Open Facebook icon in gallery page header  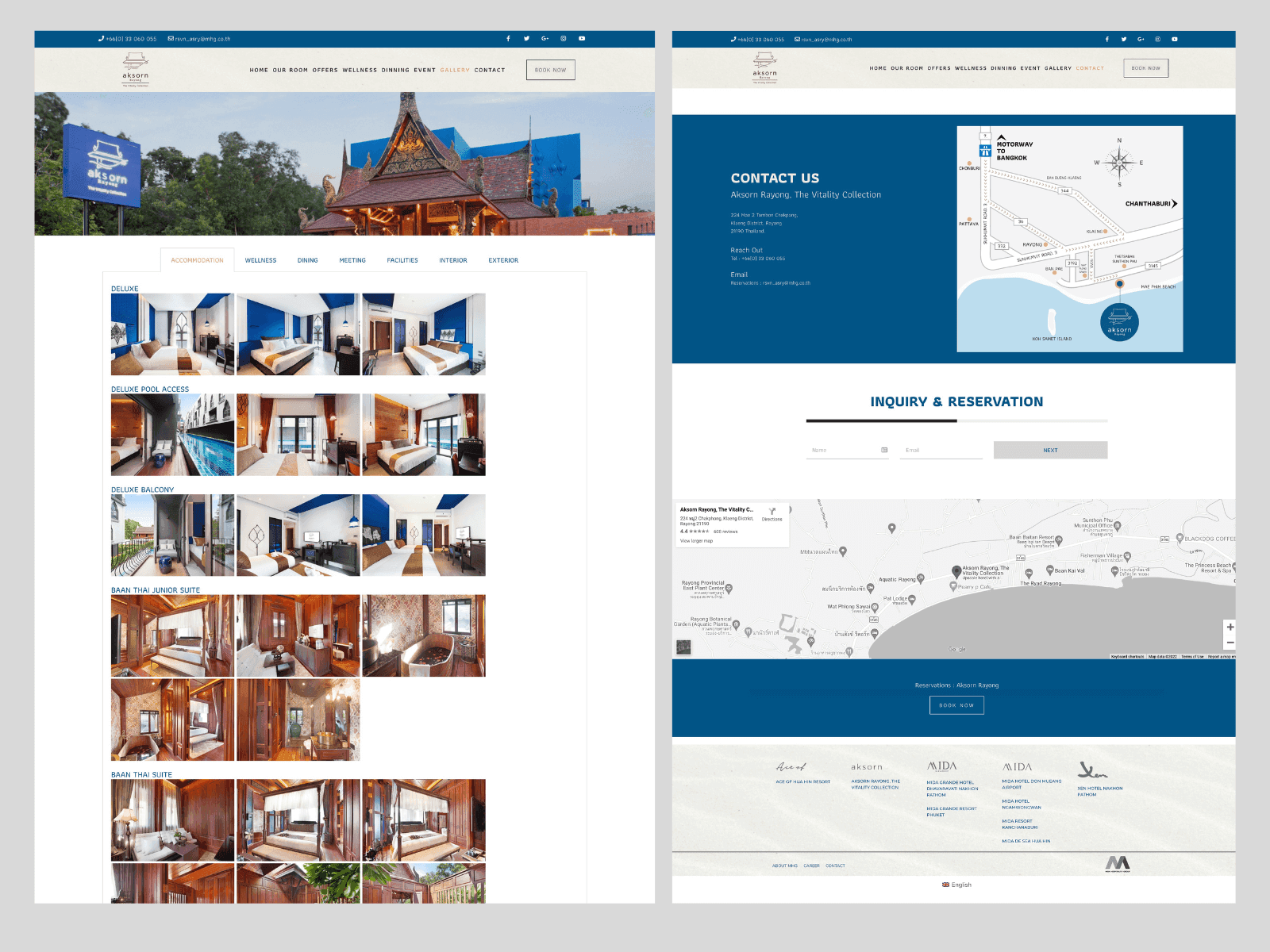(x=508, y=38)
